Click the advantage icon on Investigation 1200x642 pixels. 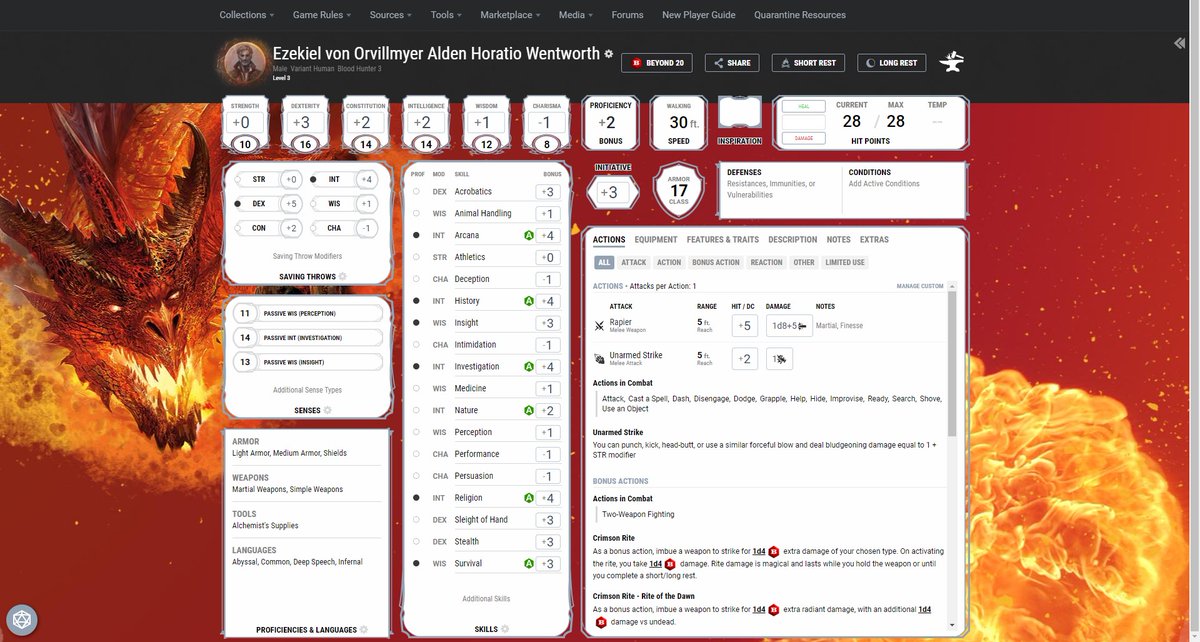point(527,367)
